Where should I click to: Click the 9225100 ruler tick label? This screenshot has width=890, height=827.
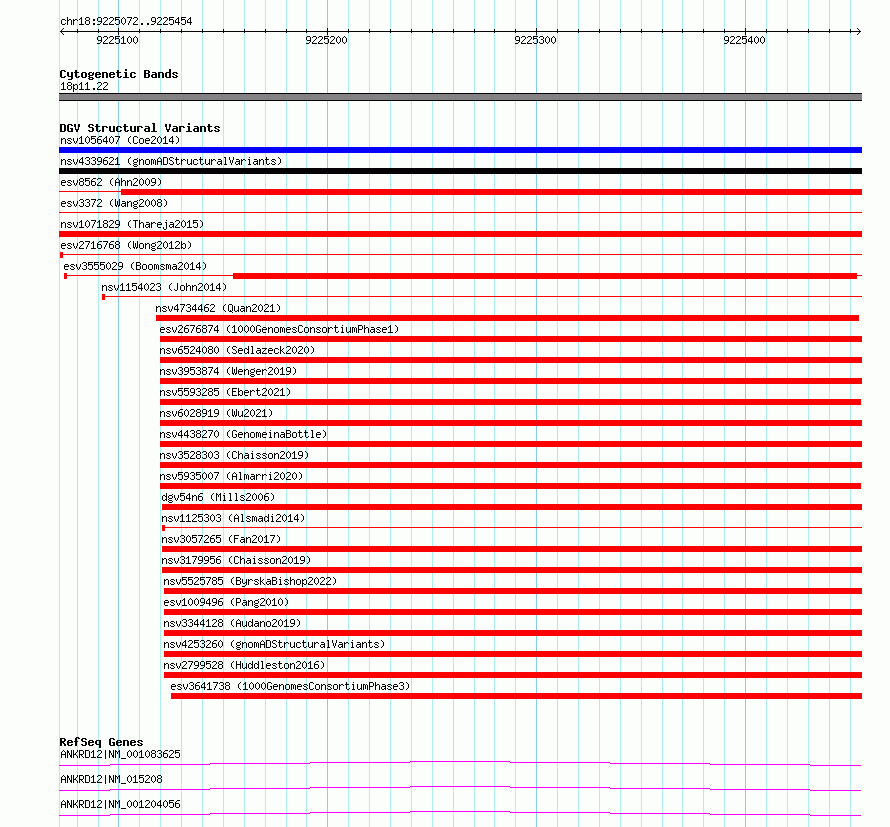pos(117,40)
